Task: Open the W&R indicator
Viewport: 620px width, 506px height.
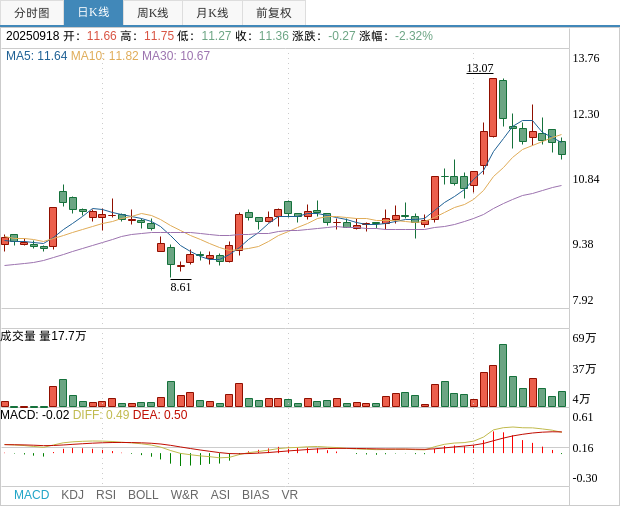Action: [184, 495]
